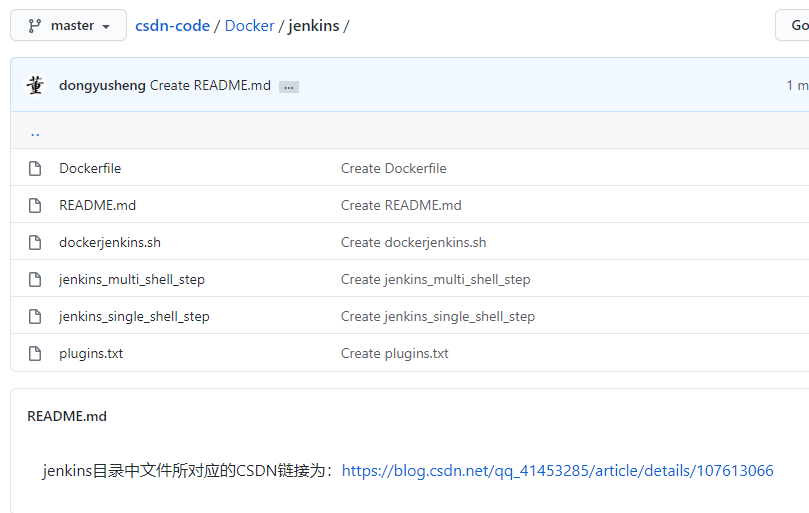809x513 pixels.
Task: Click file icon beside Dockerfile
Action: (35, 168)
